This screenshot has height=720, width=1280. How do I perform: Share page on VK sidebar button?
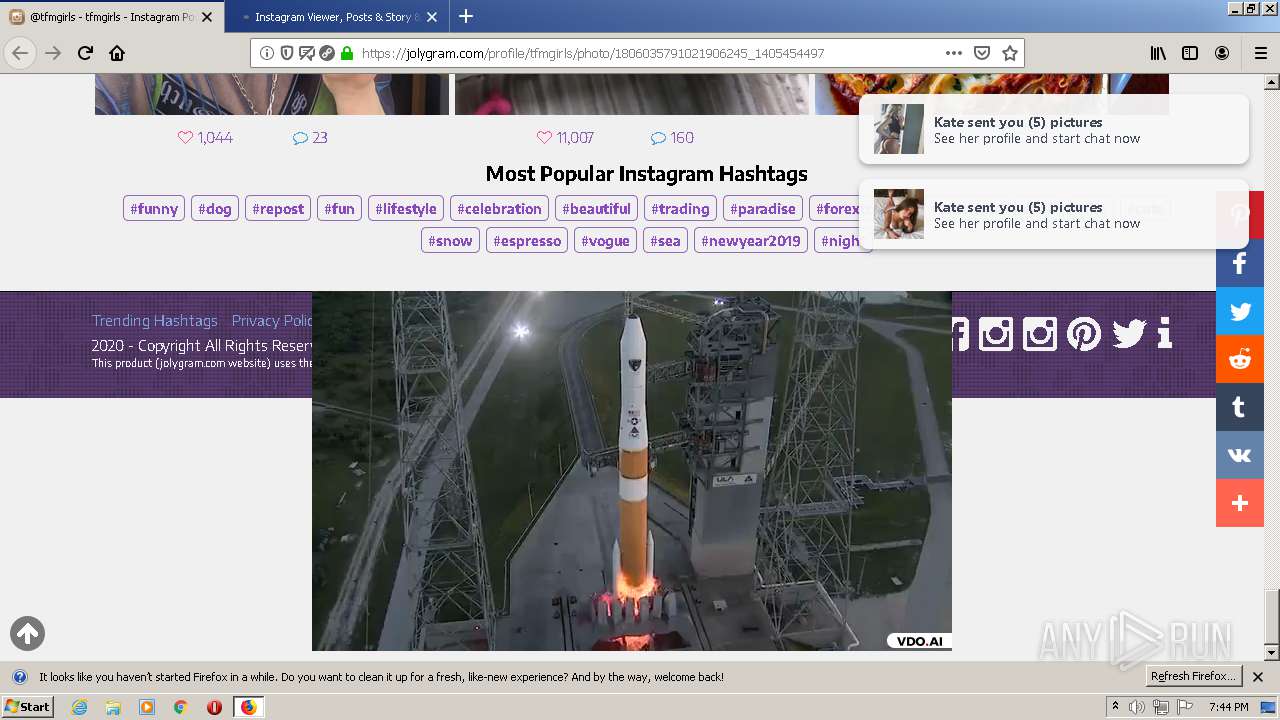click(x=1240, y=455)
